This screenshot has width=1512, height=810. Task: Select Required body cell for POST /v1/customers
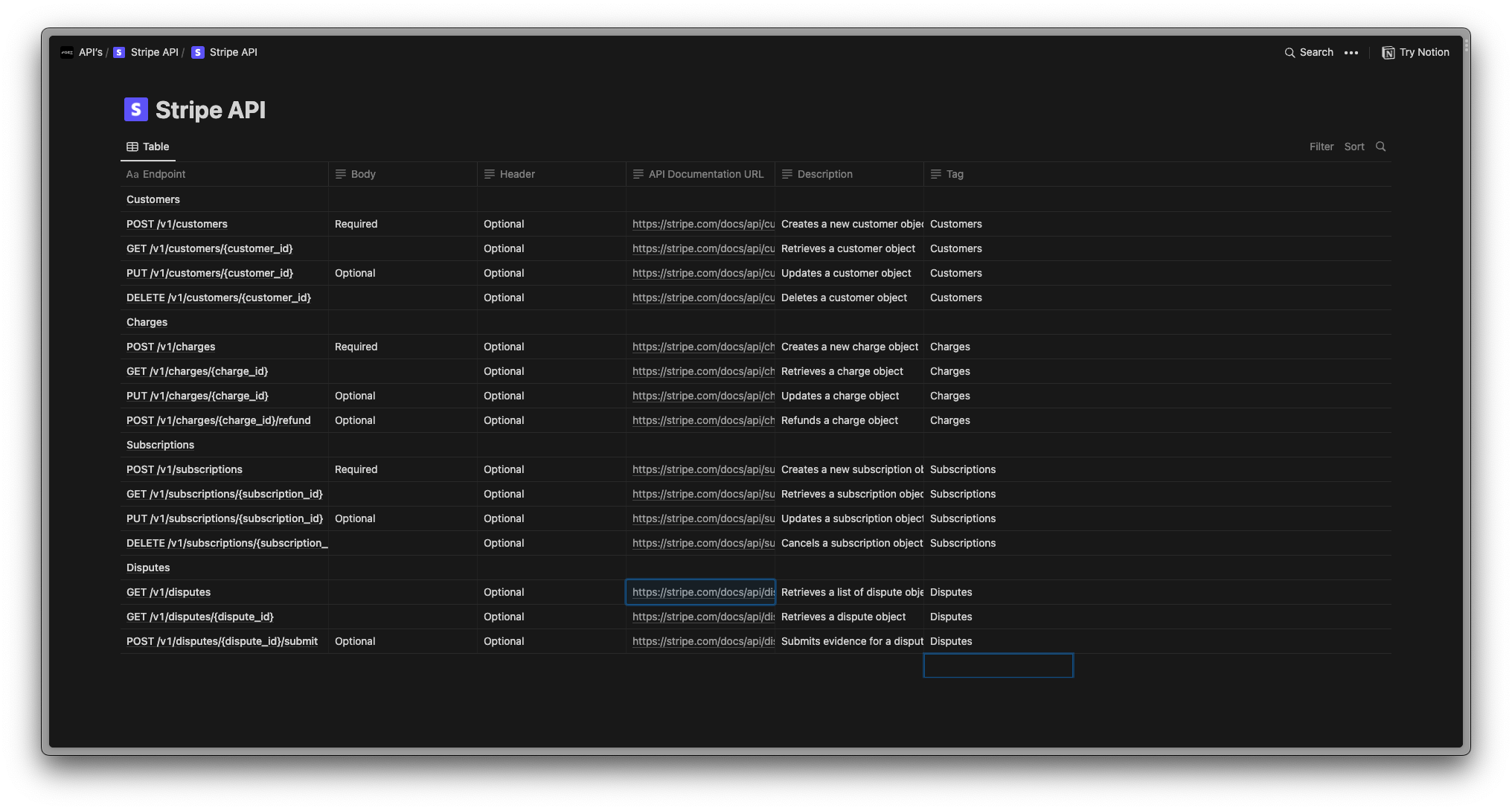pyautogui.click(x=403, y=224)
